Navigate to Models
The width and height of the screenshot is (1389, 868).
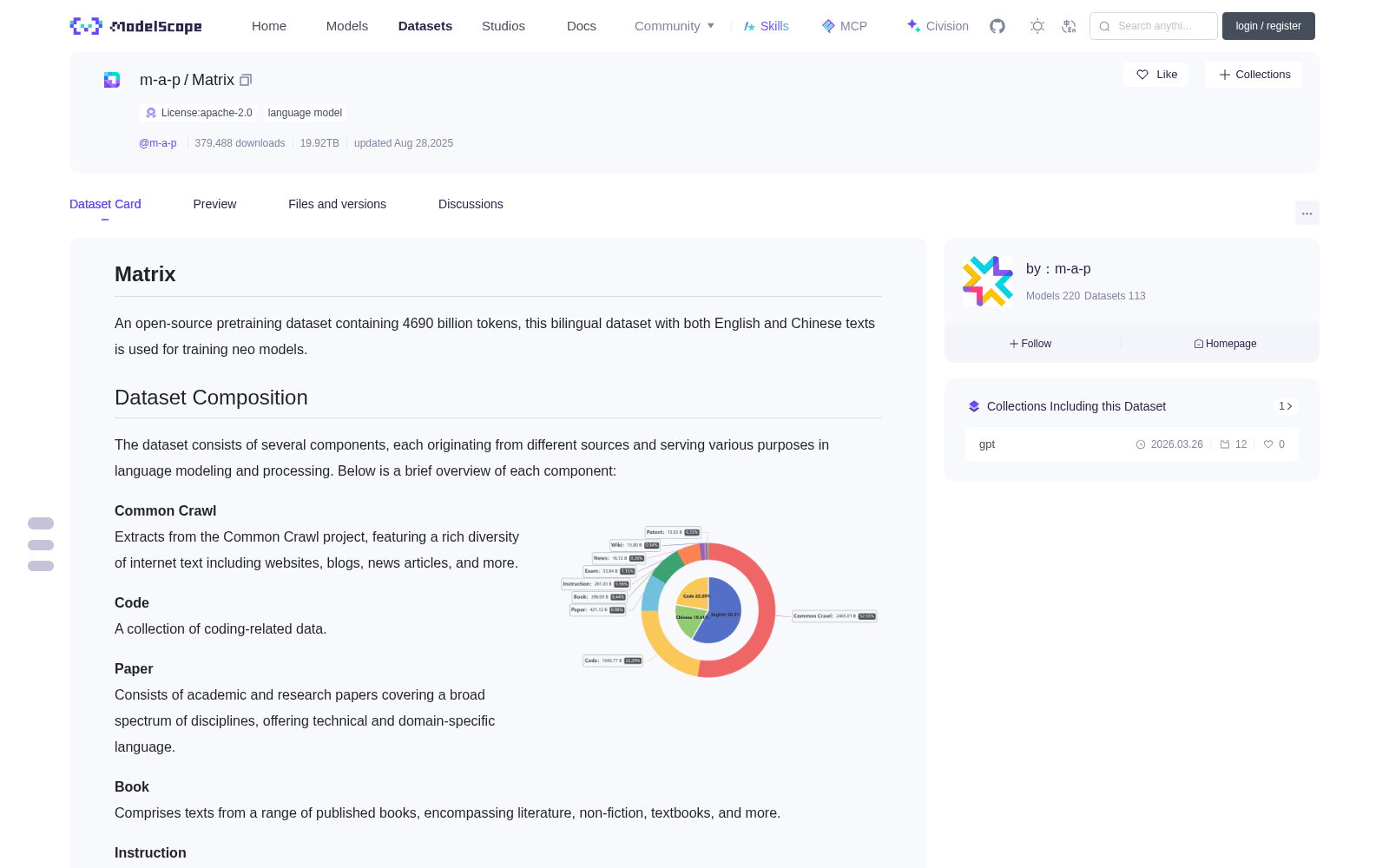tap(347, 26)
